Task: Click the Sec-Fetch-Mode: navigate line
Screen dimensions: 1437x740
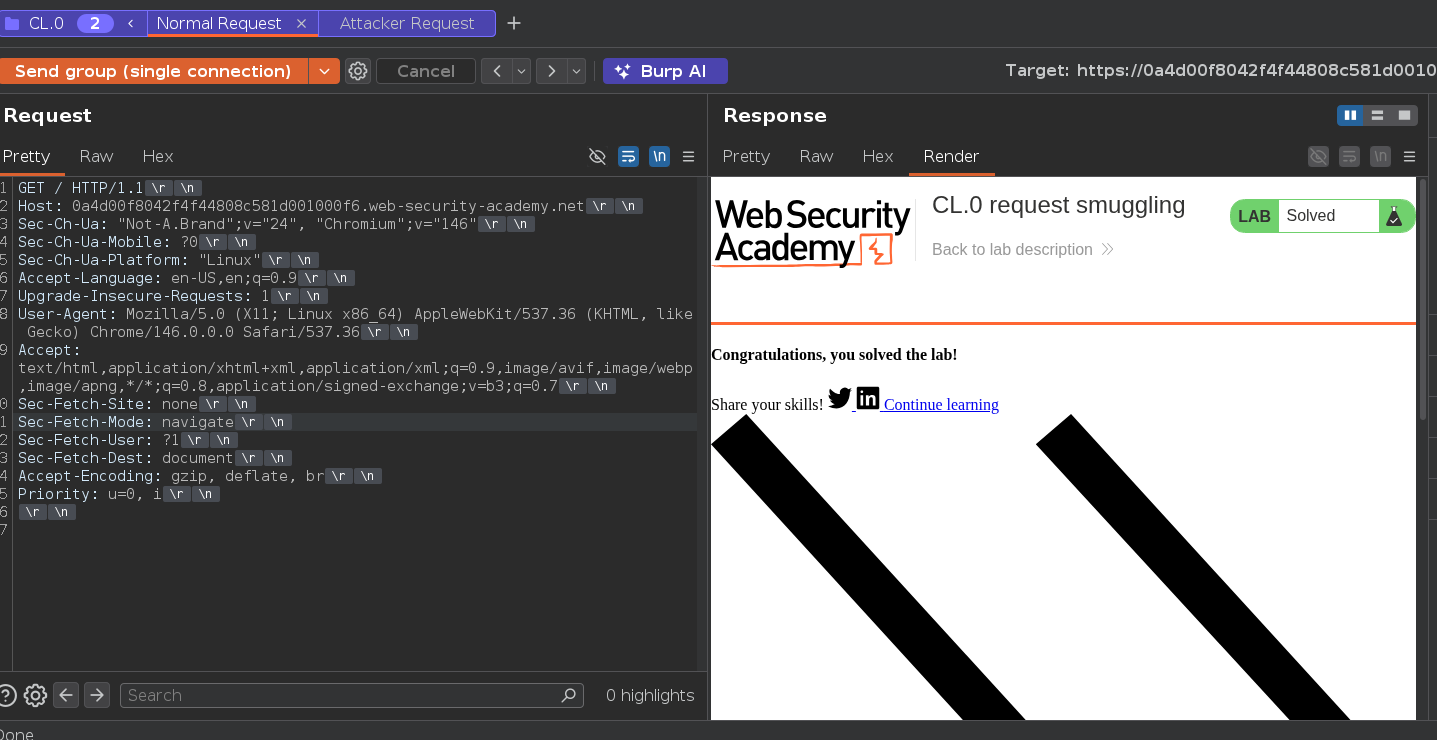Action: coord(155,422)
